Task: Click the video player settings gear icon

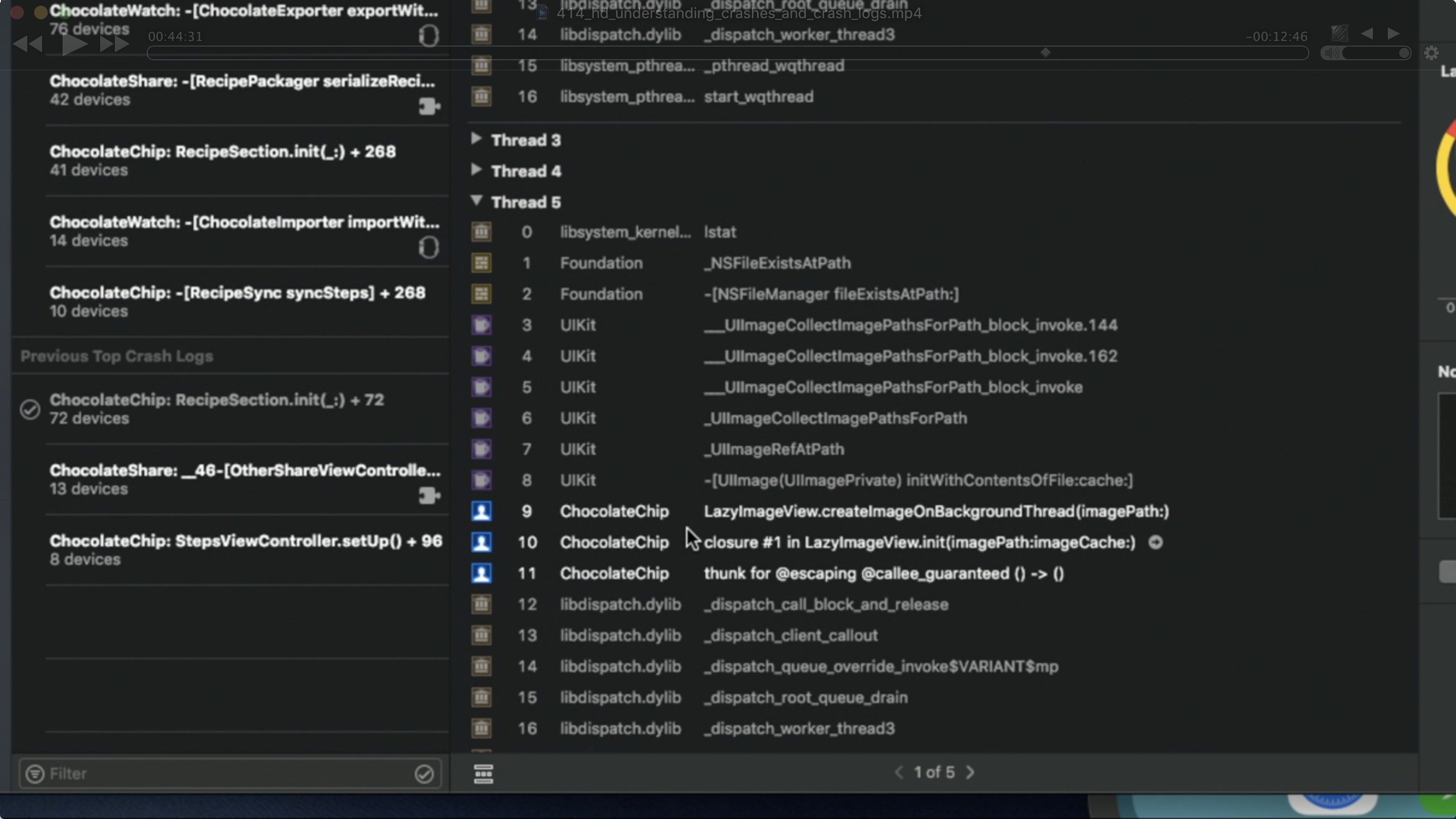Action: (1431, 53)
